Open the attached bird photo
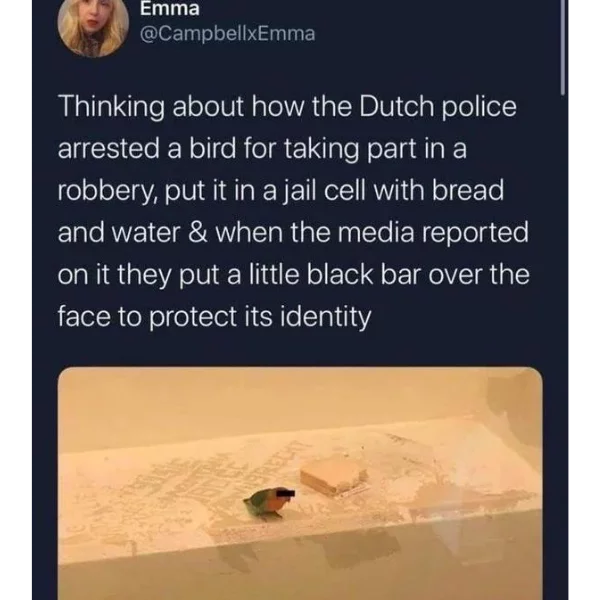600x600 pixels. coord(300,483)
